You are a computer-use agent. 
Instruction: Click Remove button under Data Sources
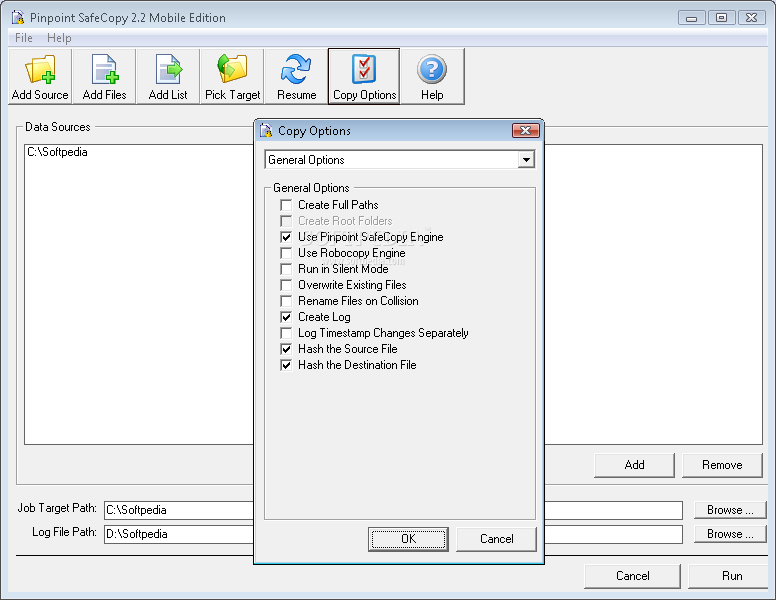[722, 465]
